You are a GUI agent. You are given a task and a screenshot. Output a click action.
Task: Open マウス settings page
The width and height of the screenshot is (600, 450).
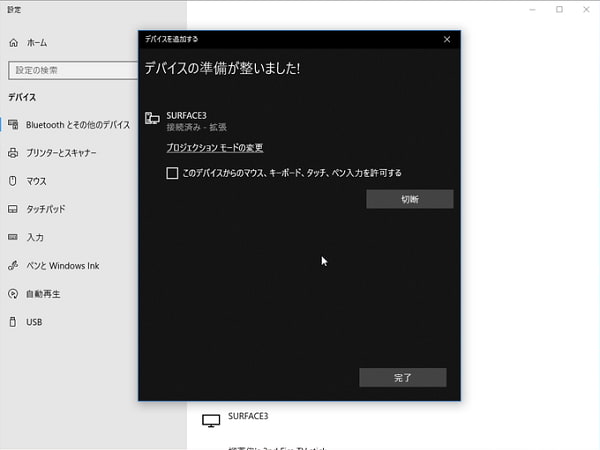[36, 181]
